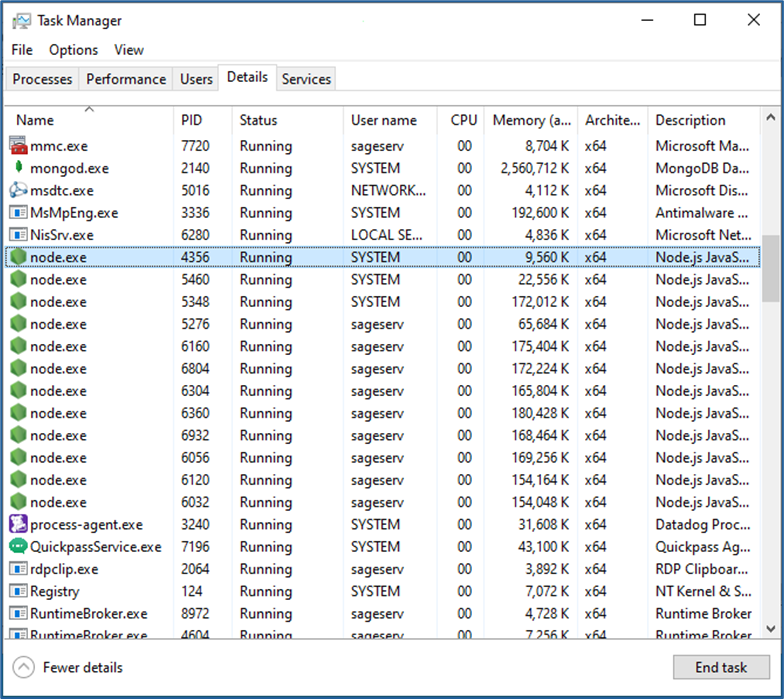Click the rdpclip.exe process icon
Viewport: 784px width, 699px height.
point(18,569)
